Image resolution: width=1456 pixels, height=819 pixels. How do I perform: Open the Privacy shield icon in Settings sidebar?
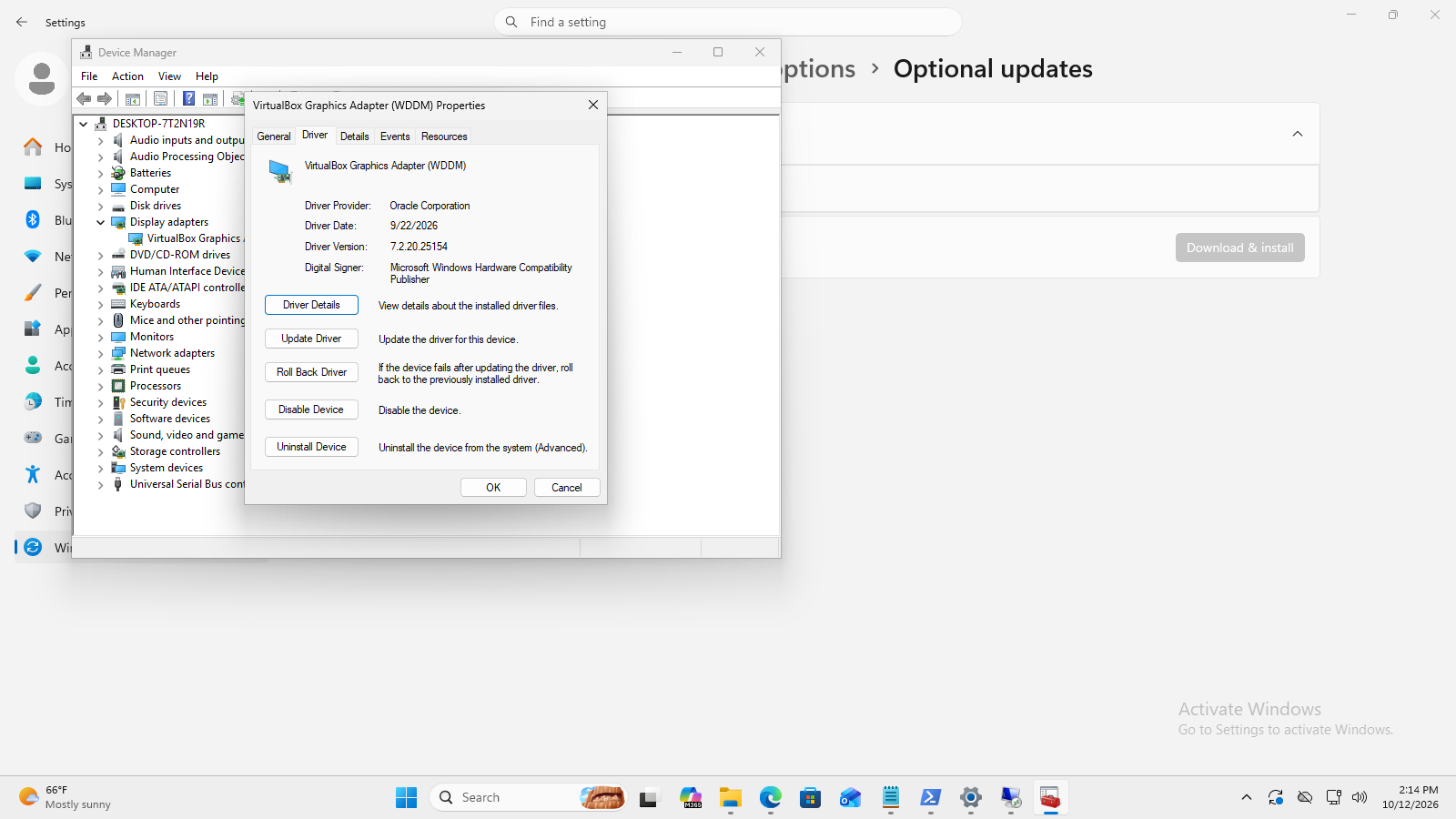tap(33, 511)
